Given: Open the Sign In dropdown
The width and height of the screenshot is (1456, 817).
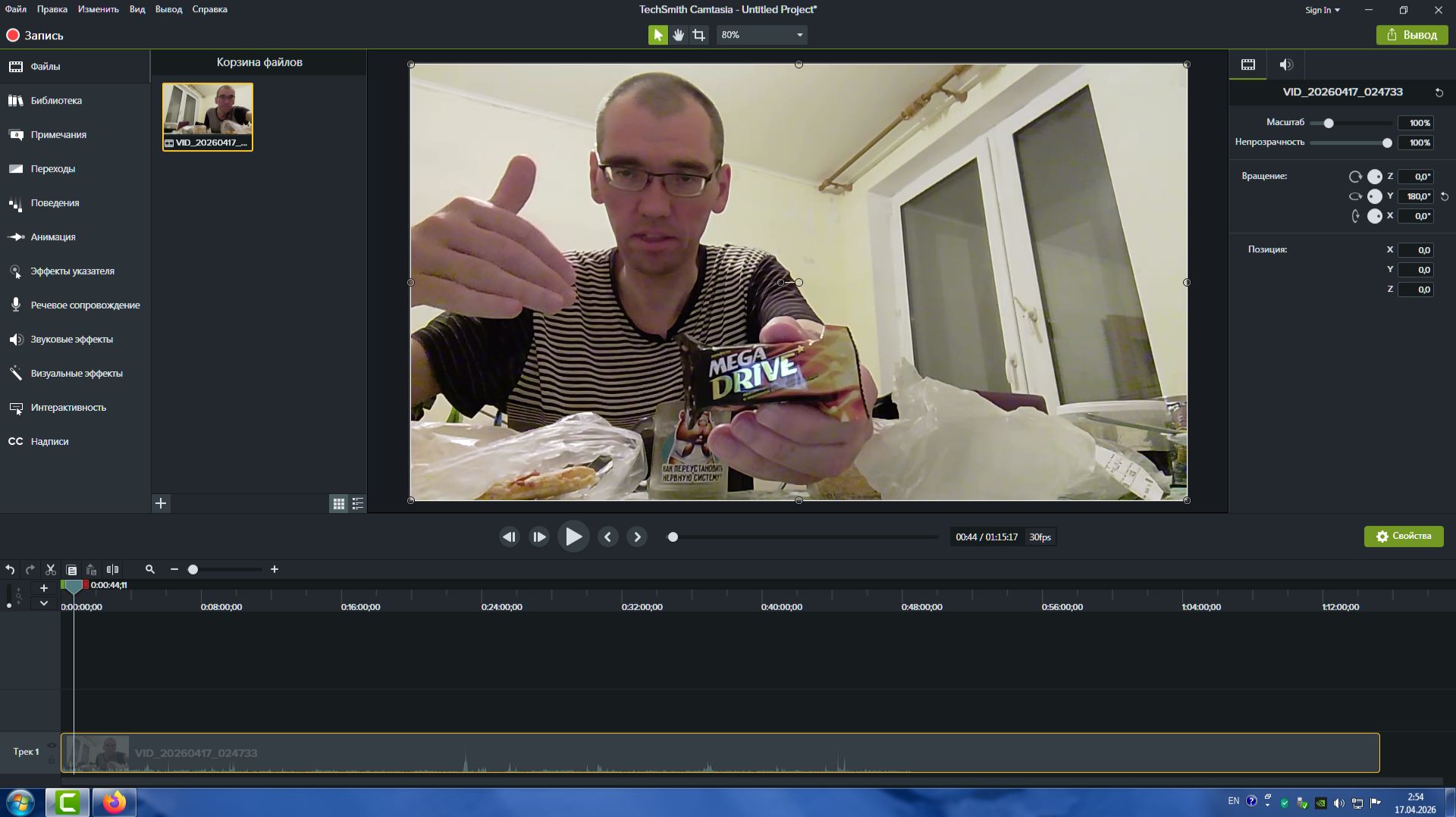Looking at the screenshot, I should 1323,10.
